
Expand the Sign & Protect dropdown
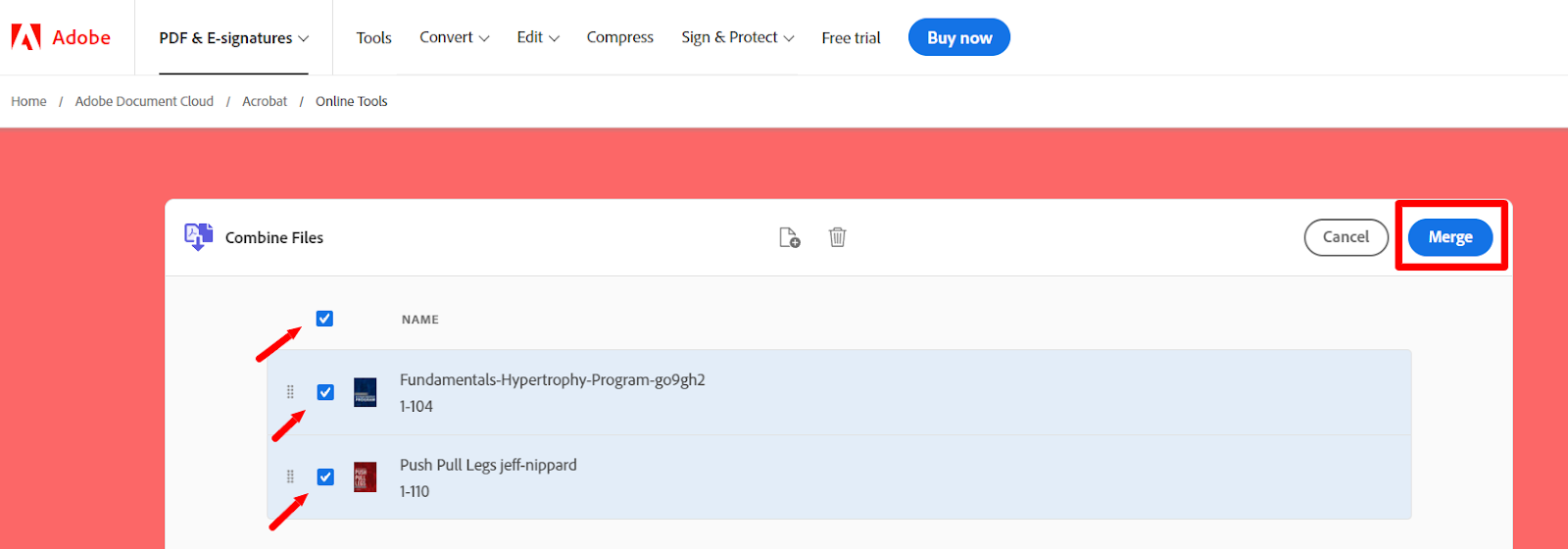[x=738, y=37]
